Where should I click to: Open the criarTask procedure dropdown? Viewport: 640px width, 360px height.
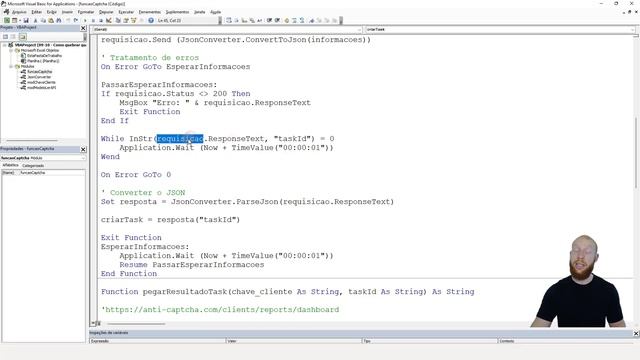[x=500, y=29]
